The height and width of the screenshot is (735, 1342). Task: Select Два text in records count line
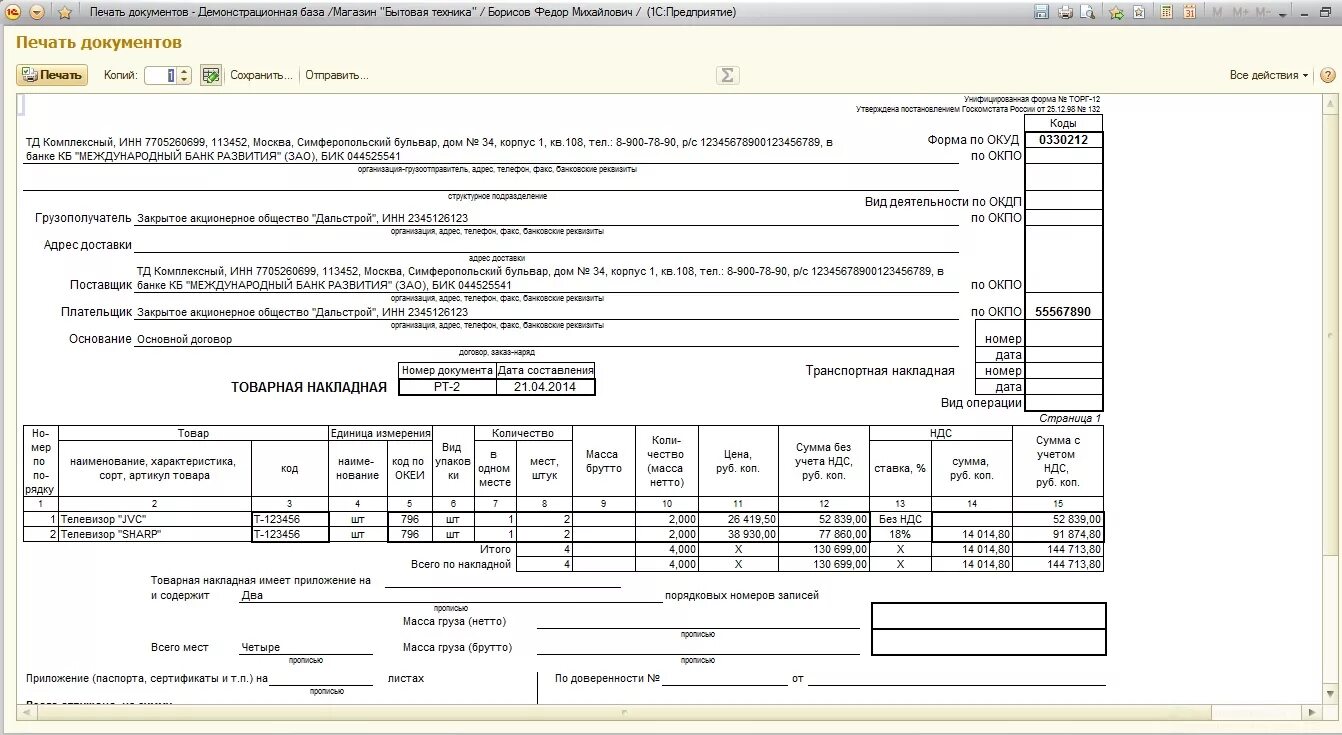tap(252, 595)
